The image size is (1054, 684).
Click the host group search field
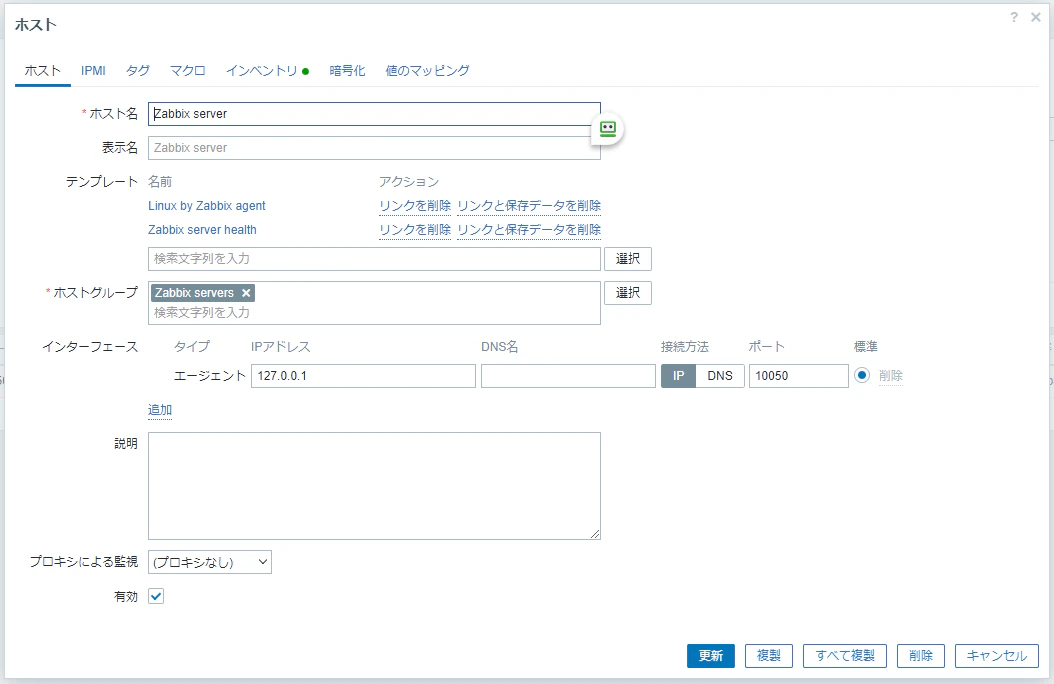[x=374, y=312]
